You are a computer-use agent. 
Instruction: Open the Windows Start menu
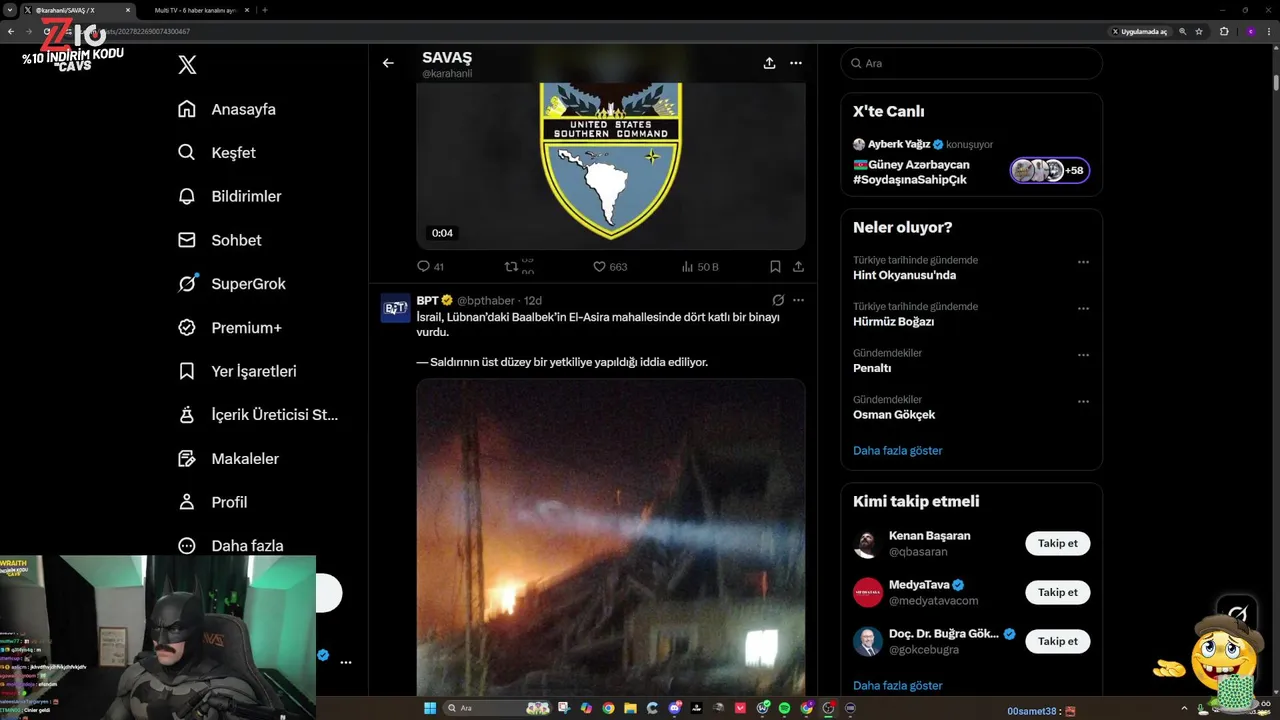click(x=430, y=708)
